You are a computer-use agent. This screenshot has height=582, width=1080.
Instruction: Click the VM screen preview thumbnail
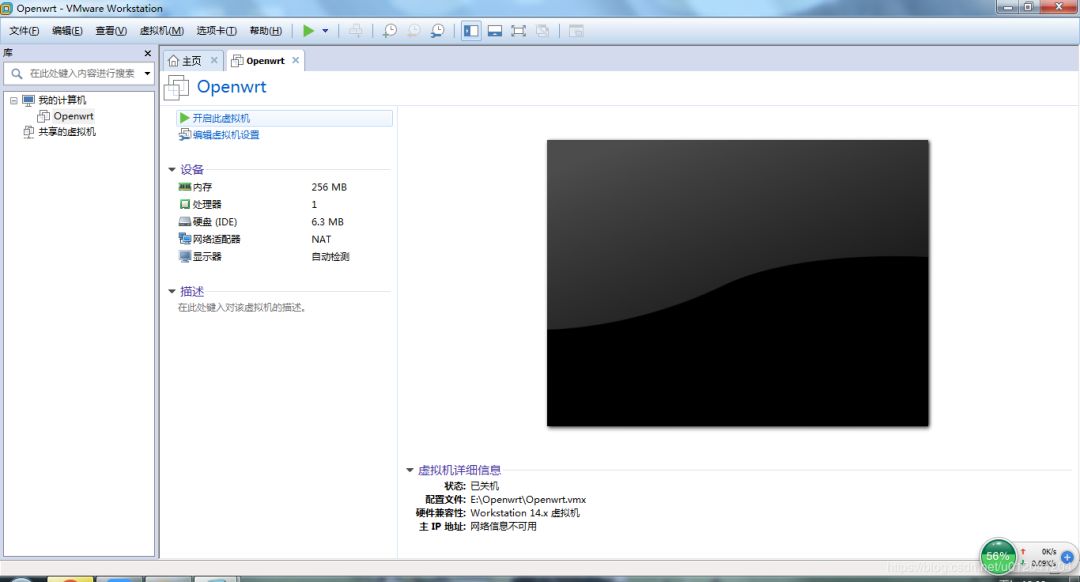click(x=738, y=283)
